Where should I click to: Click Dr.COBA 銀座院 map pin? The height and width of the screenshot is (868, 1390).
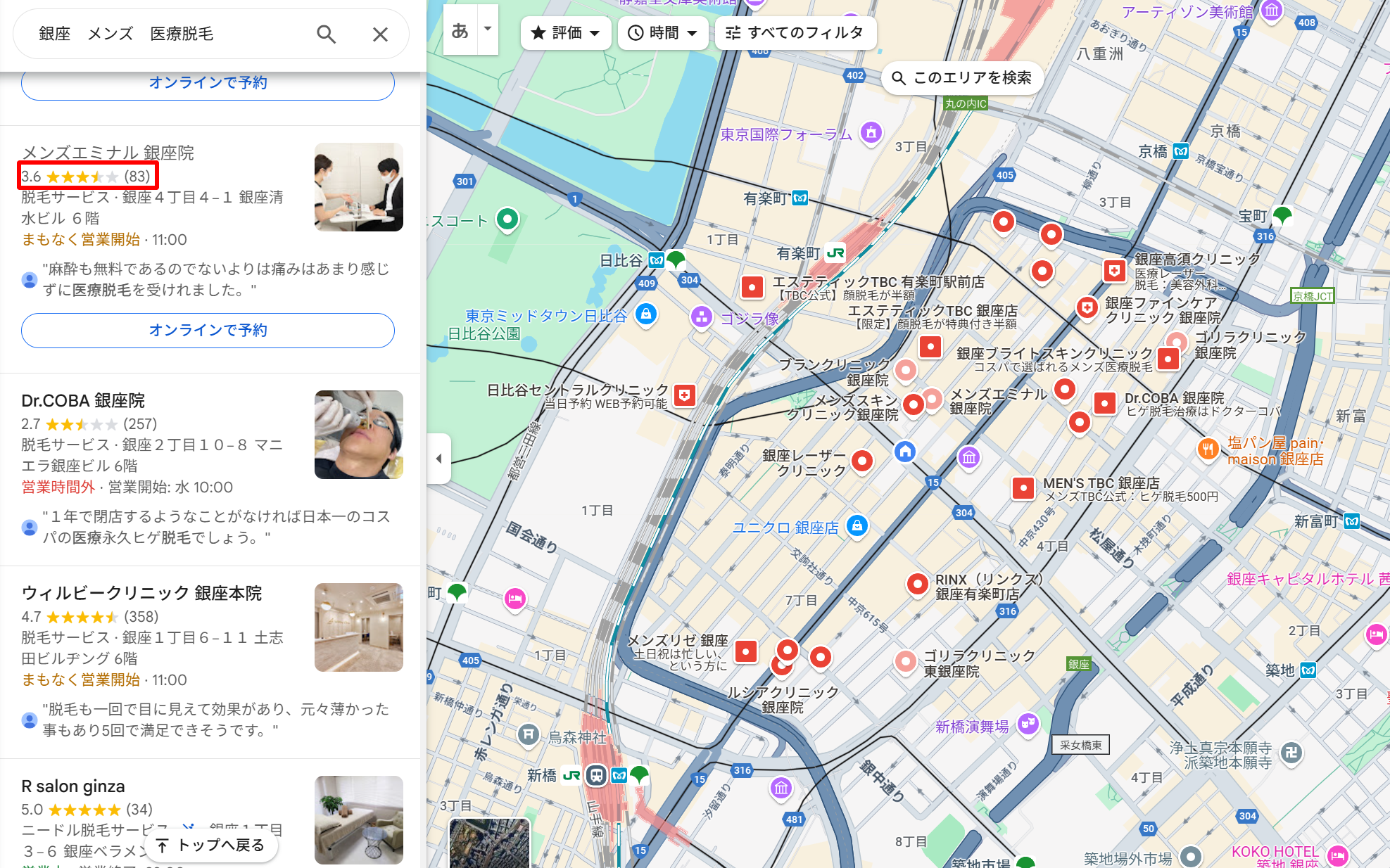[1104, 403]
